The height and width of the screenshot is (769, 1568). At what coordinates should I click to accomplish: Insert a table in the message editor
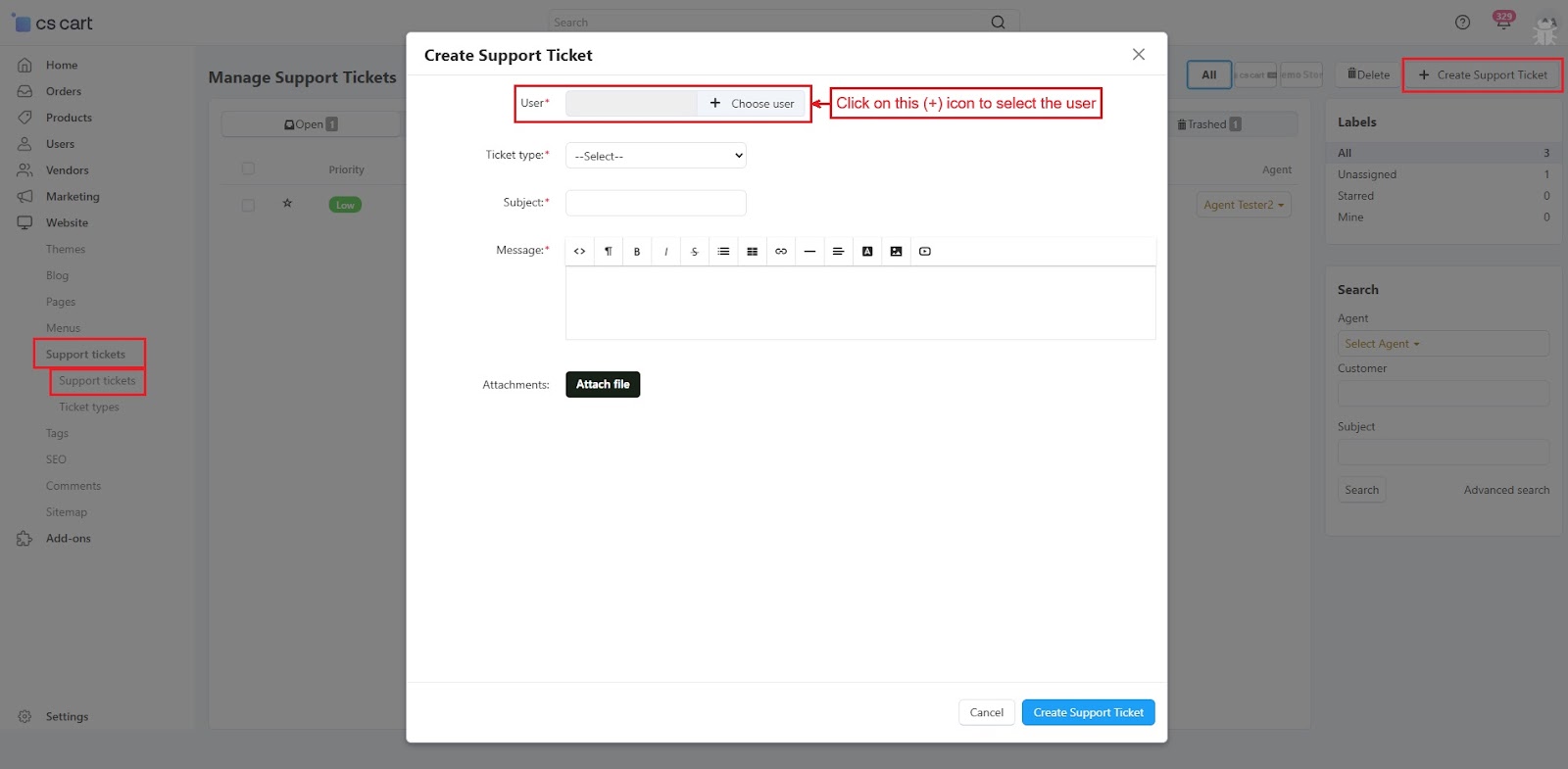pyautogui.click(x=752, y=252)
